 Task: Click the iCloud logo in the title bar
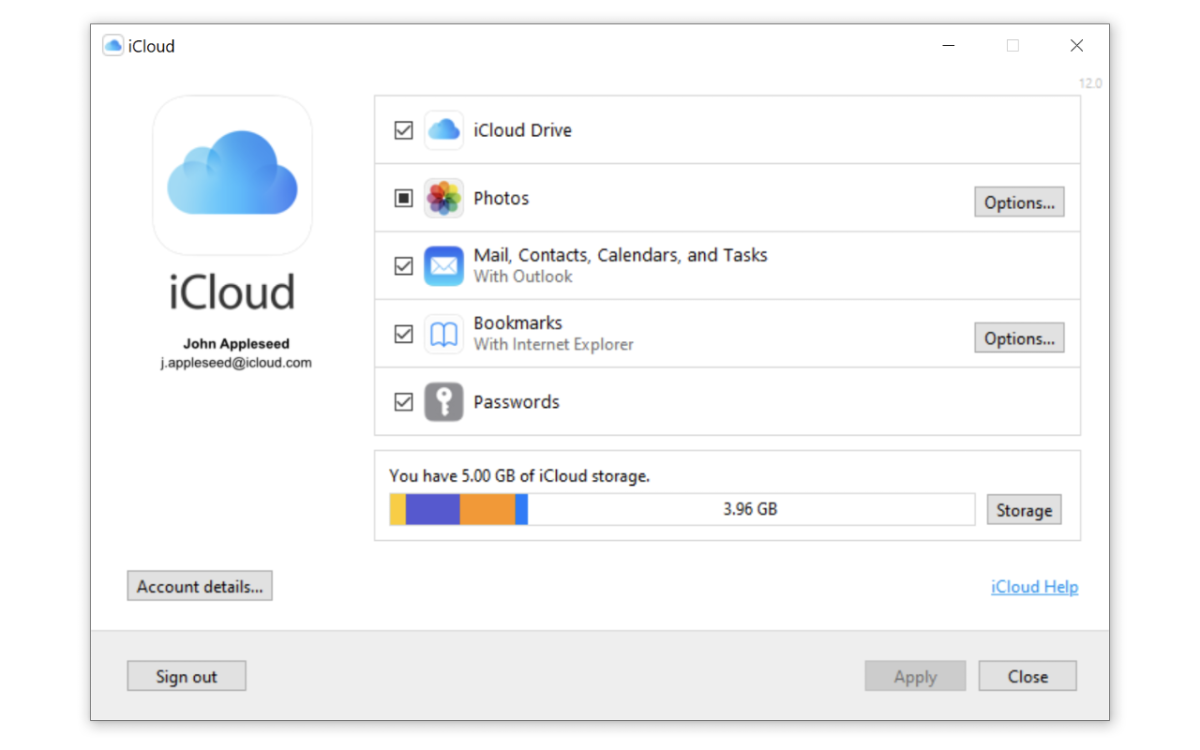[x=113, y=45]
